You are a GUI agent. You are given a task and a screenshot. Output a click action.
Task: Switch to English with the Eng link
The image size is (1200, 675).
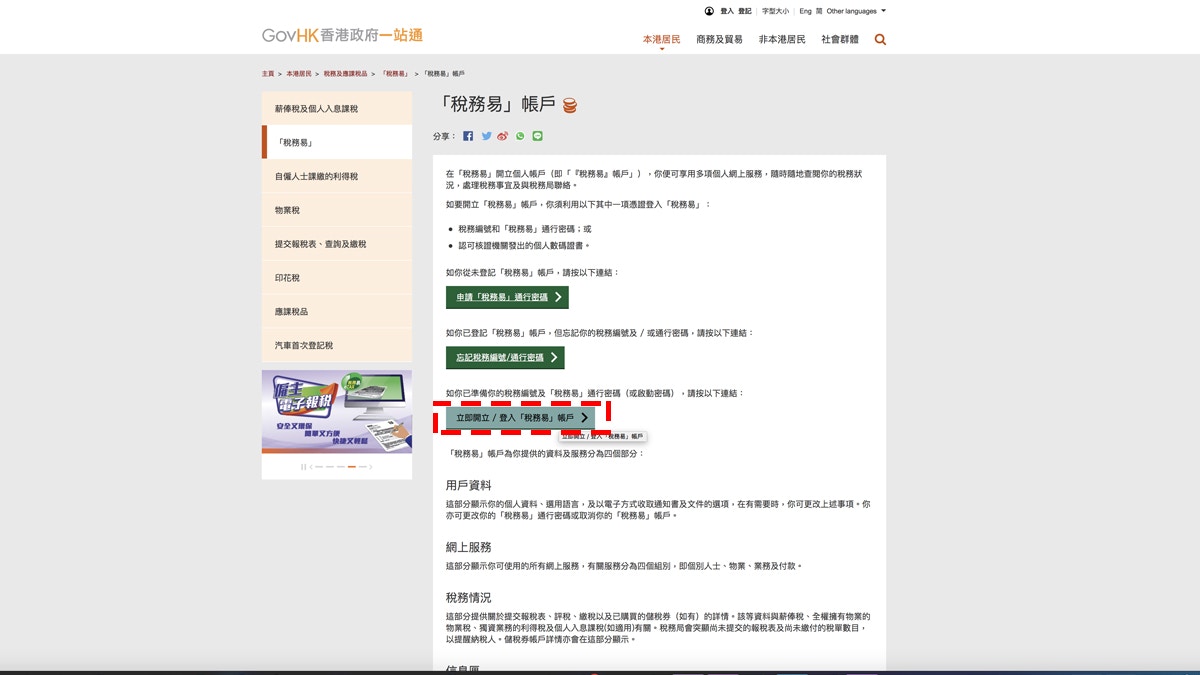pos(804,10)
